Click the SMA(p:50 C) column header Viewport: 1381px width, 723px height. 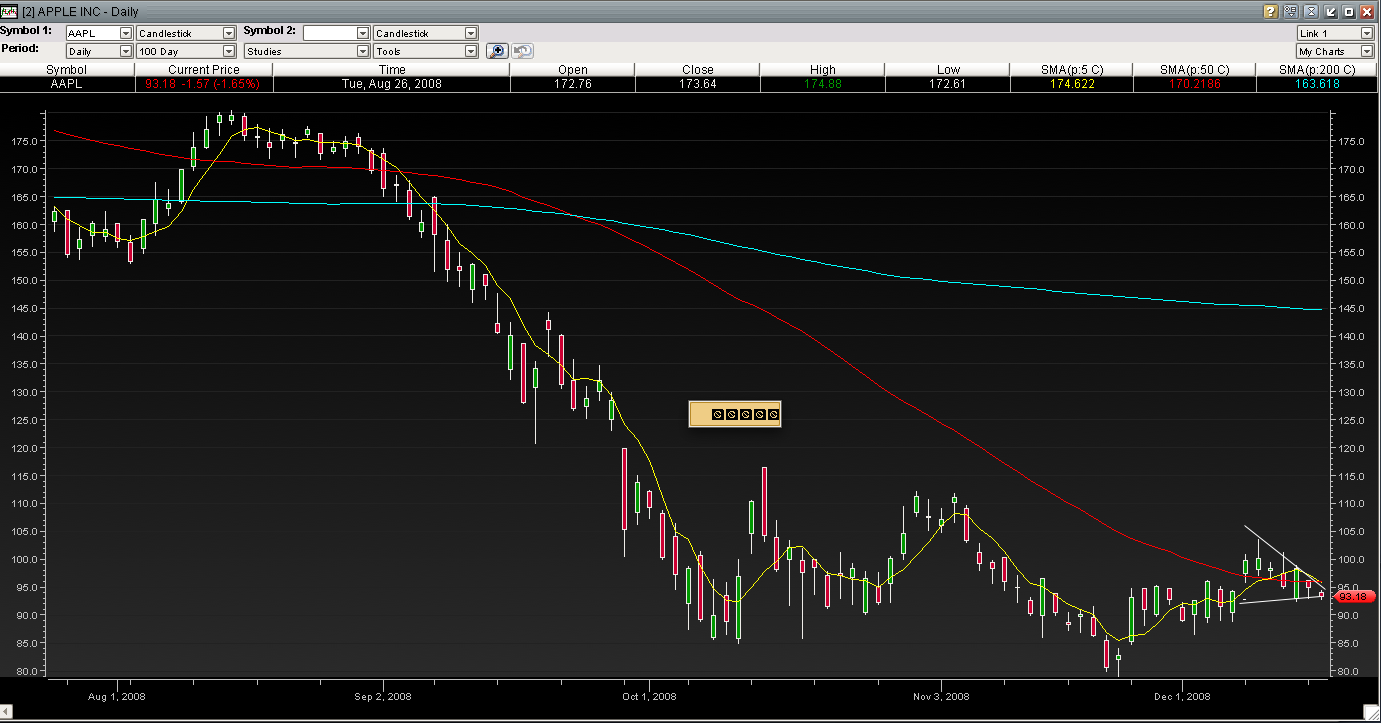pos(1194,70)
